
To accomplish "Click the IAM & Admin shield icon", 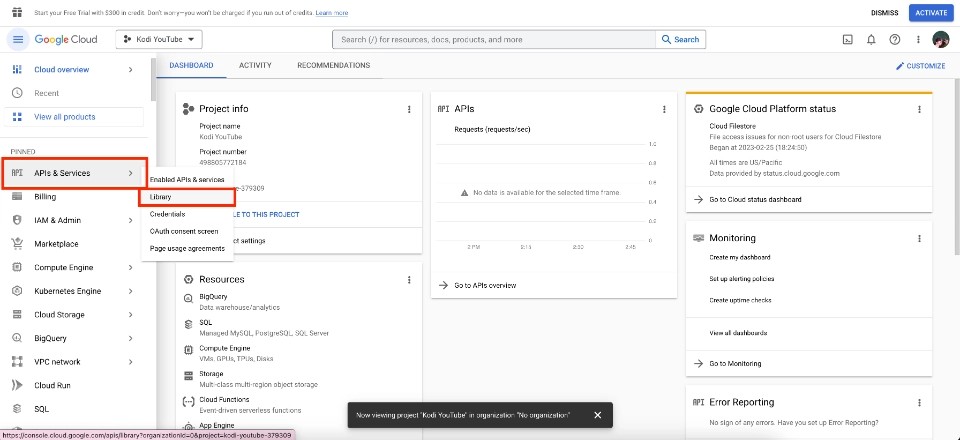I will click(17, 220).
